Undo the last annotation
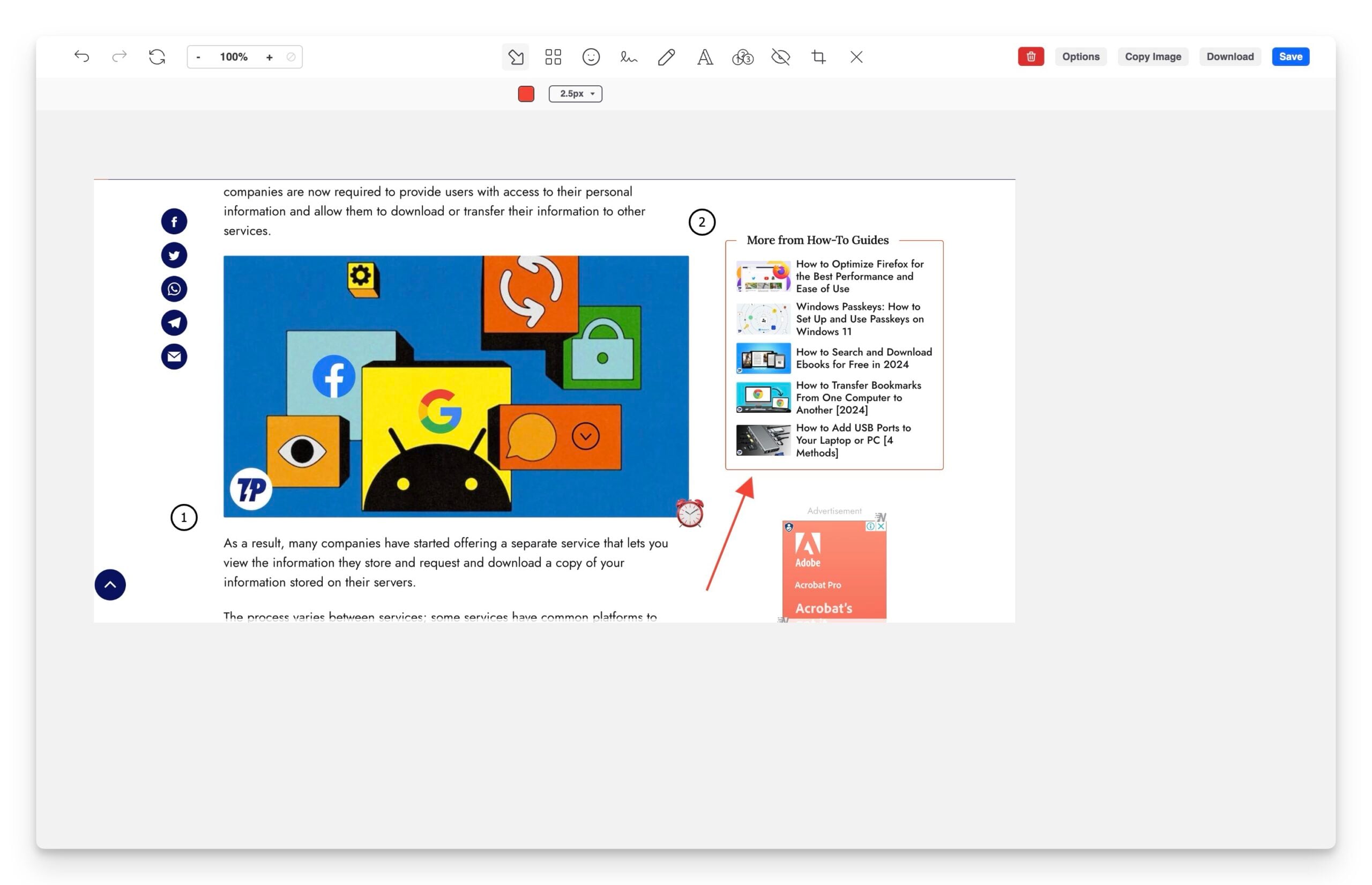The image size is (1372, 885). 81,56
